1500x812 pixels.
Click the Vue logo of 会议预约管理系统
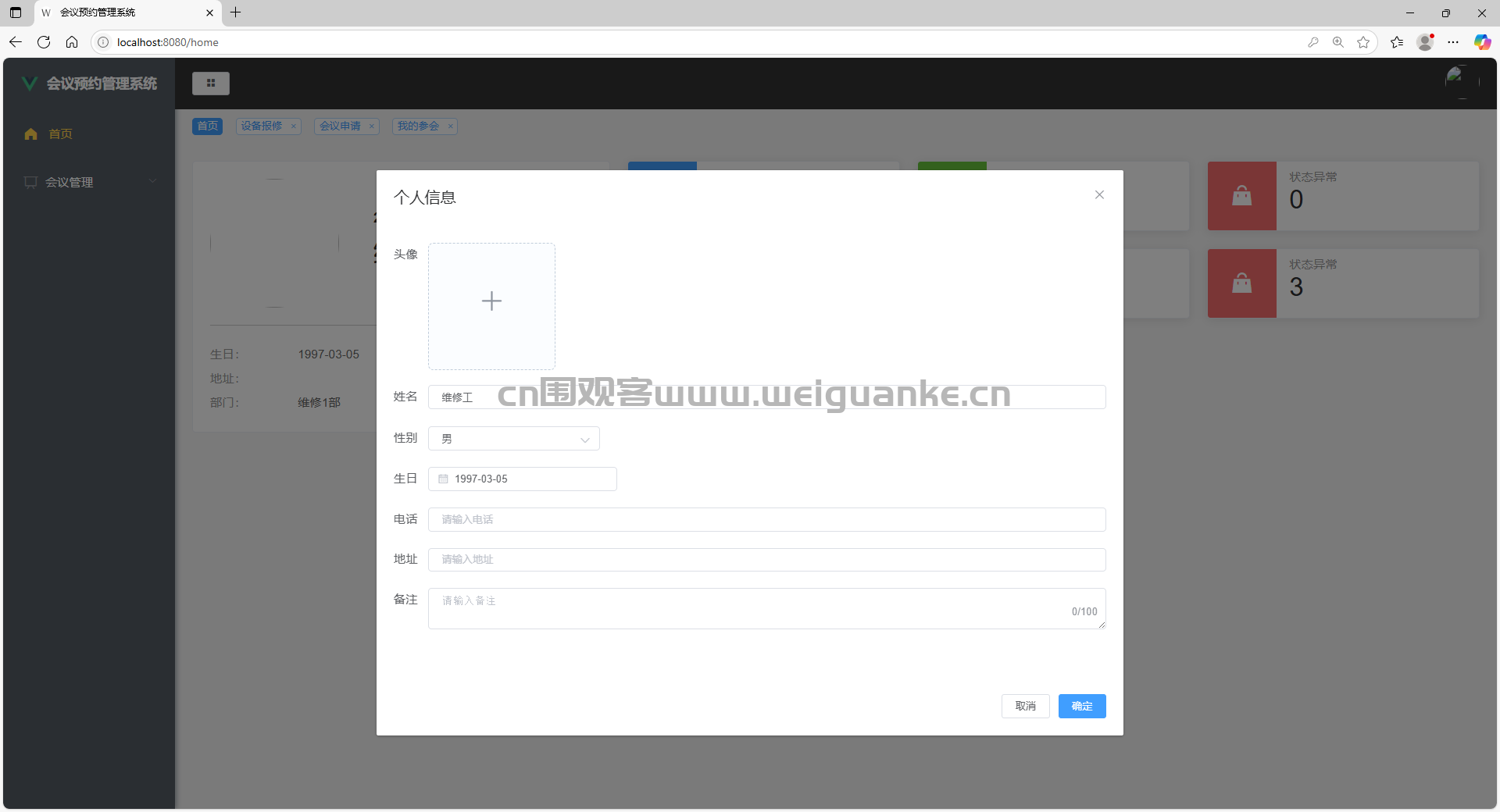(30, 84)
